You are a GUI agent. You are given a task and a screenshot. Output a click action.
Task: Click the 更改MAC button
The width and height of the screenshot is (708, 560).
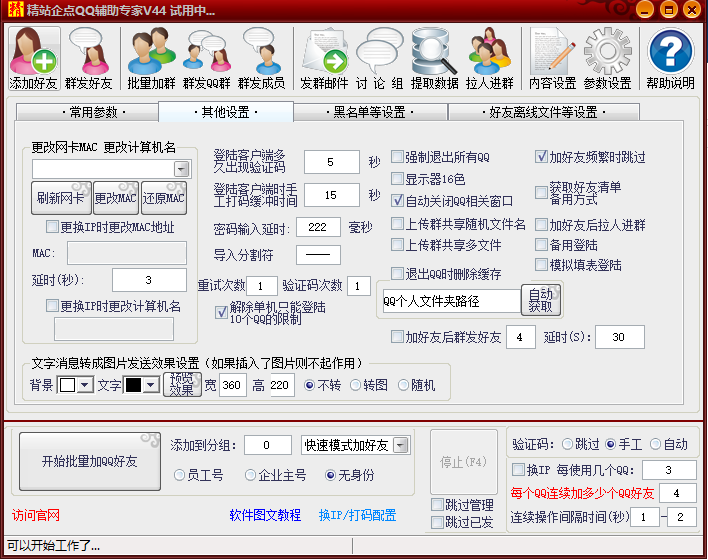pyautogui.click(x=116, y=198)
